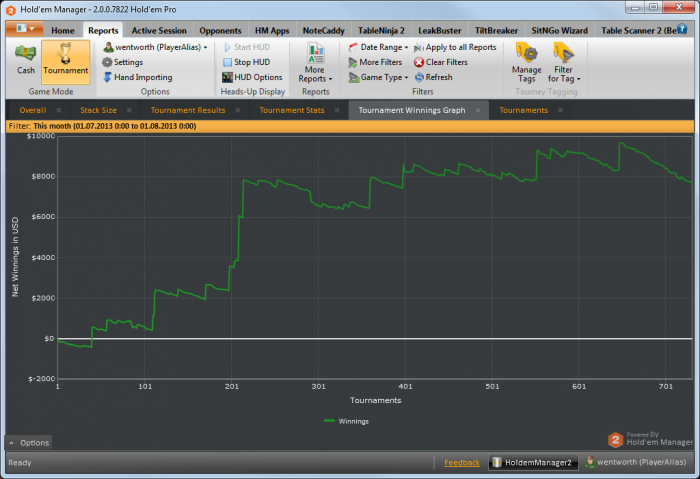
Task: Clear Filters
Action: coord(441,62)
